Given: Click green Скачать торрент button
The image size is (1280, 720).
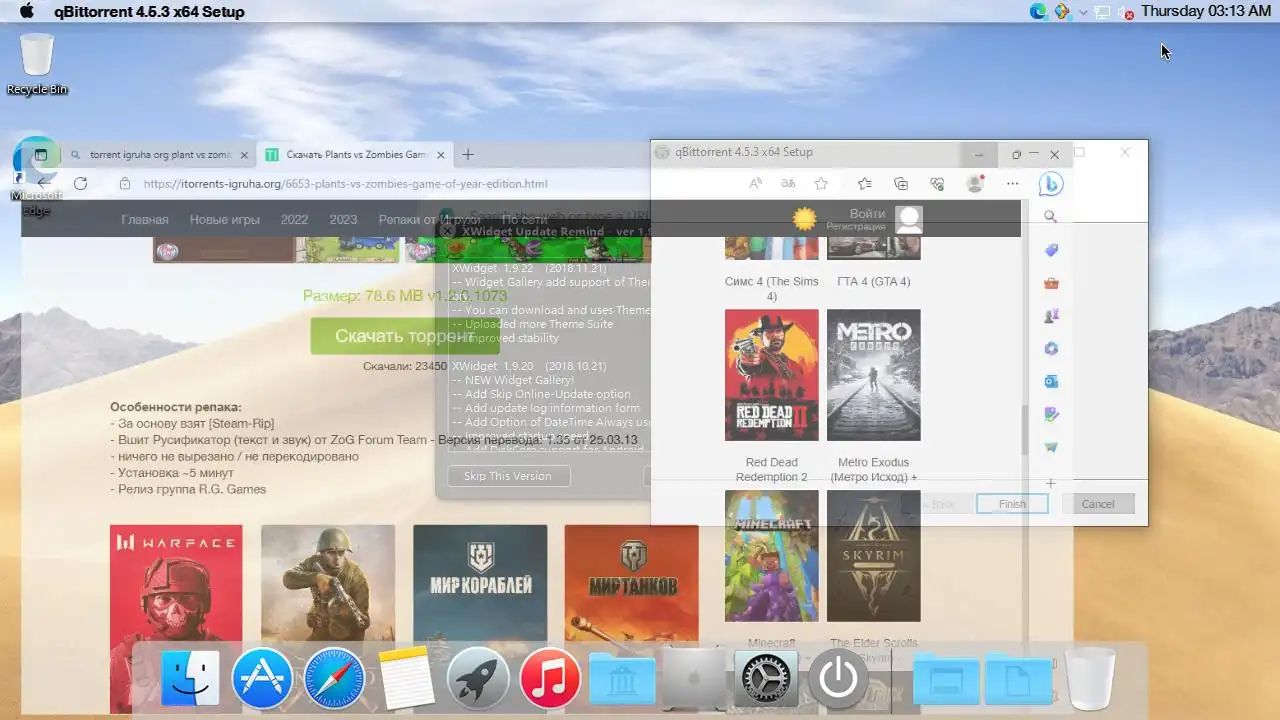Looking at the screenshot, I should point(405,336).
